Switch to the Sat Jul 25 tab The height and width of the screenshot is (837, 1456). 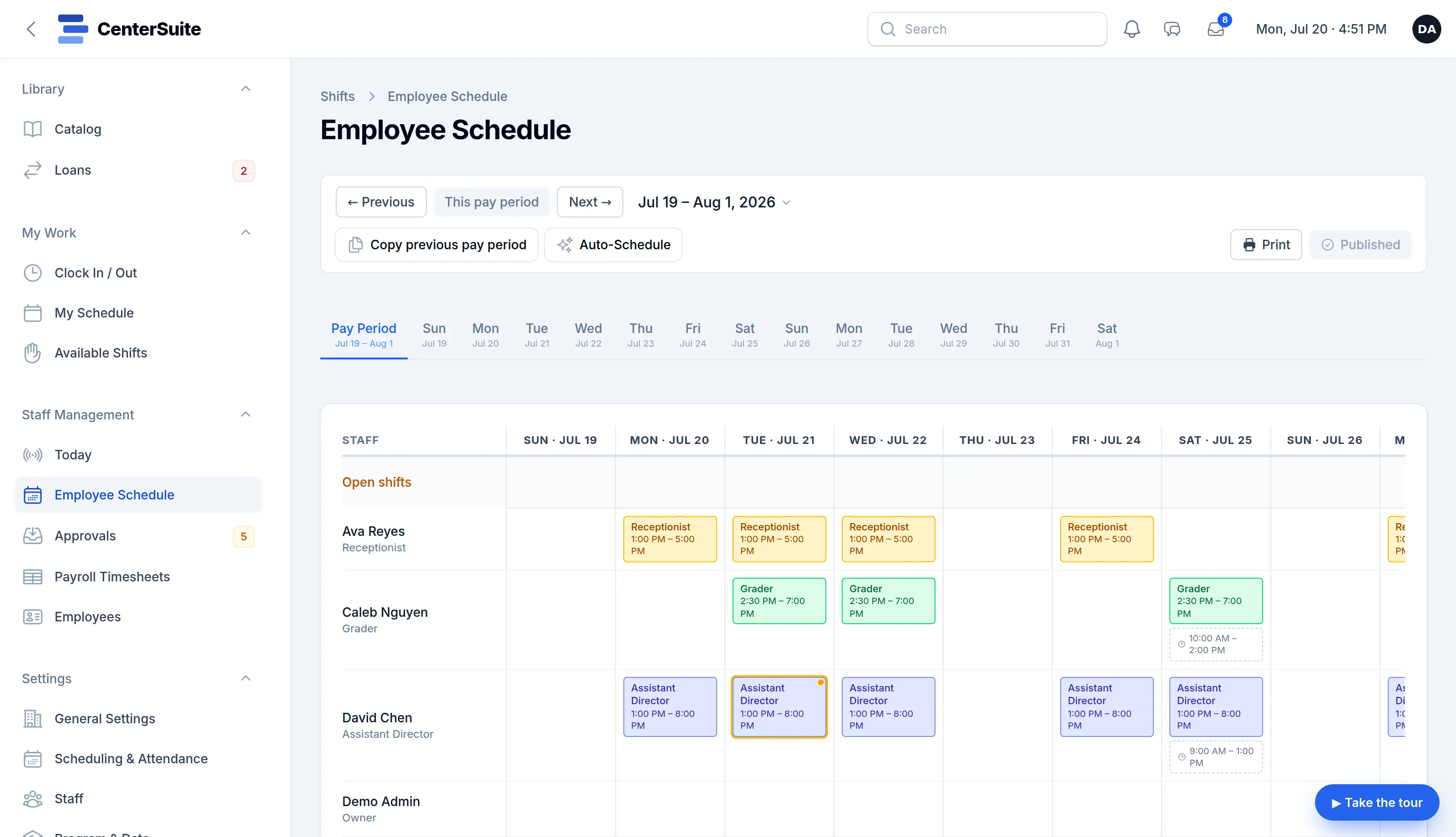744,334
